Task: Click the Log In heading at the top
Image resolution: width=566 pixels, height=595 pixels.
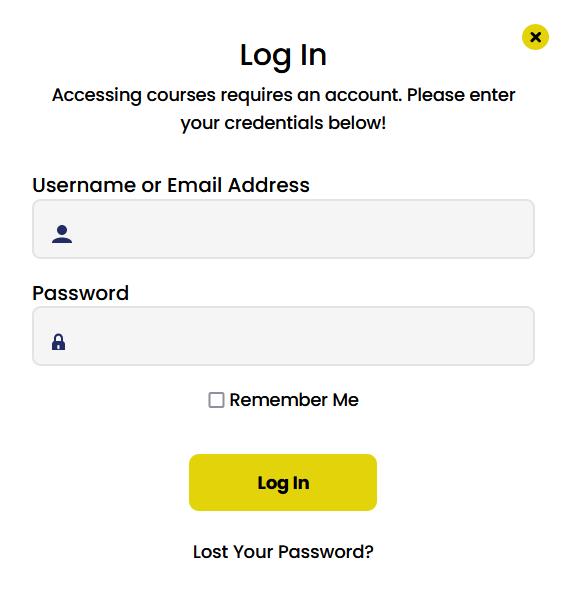Action: (x=283, y=56)
